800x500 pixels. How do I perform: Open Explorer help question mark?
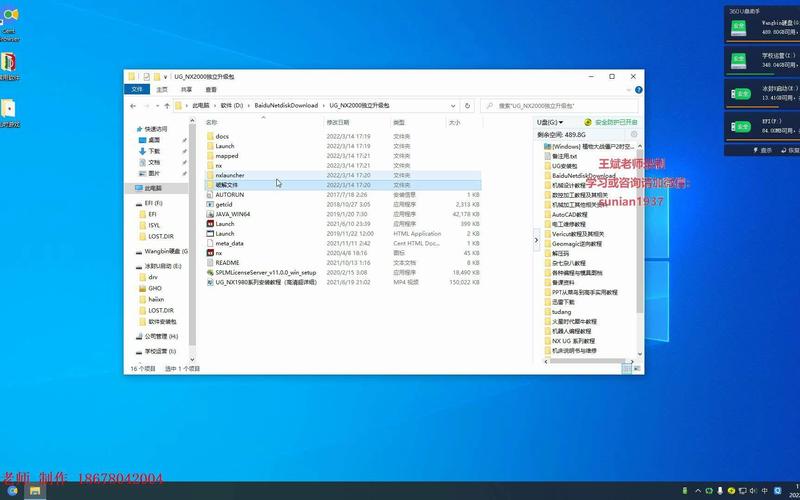click(638, 90)
